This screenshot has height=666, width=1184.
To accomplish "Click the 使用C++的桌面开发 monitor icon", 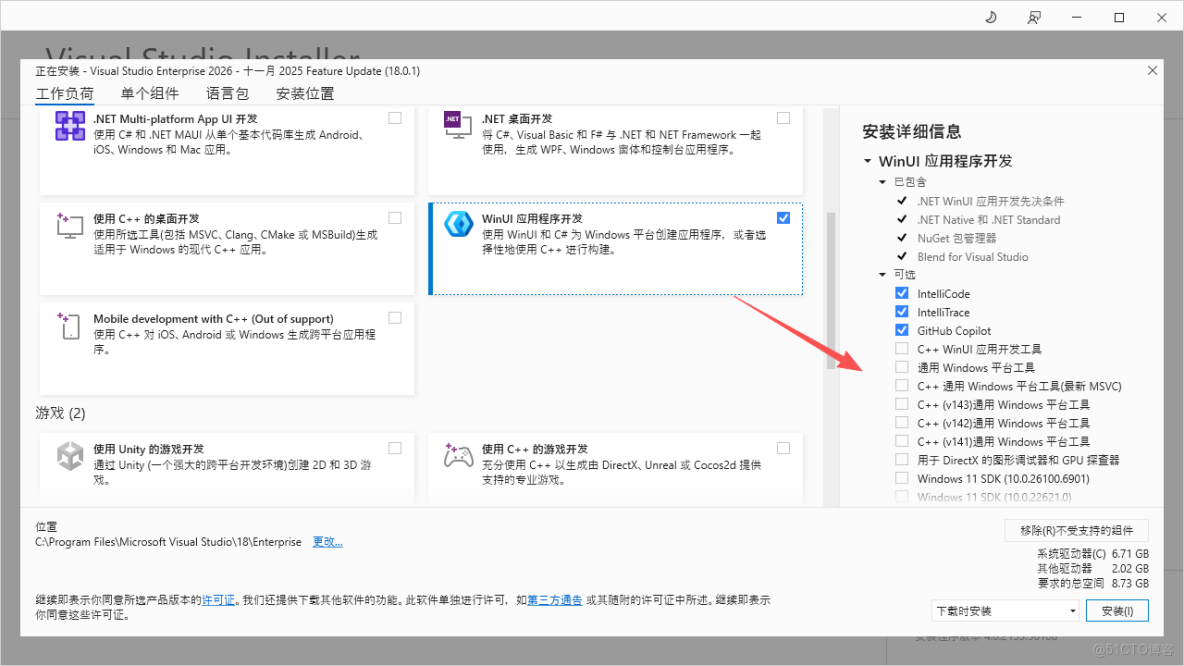I will 70,227.
